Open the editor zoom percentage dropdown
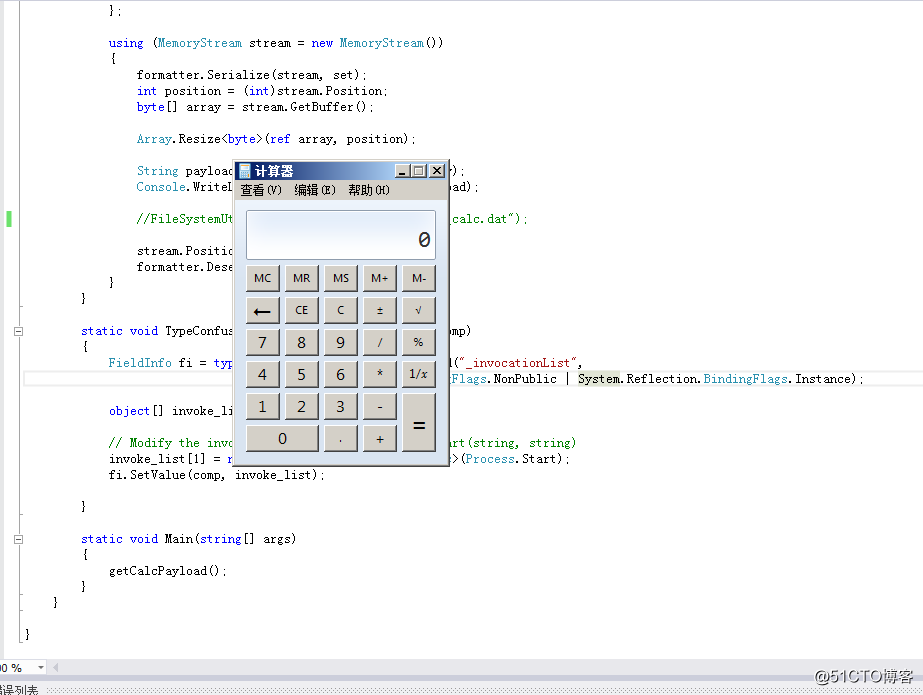The width and height of the screenshot is (923, 695). 41,667
